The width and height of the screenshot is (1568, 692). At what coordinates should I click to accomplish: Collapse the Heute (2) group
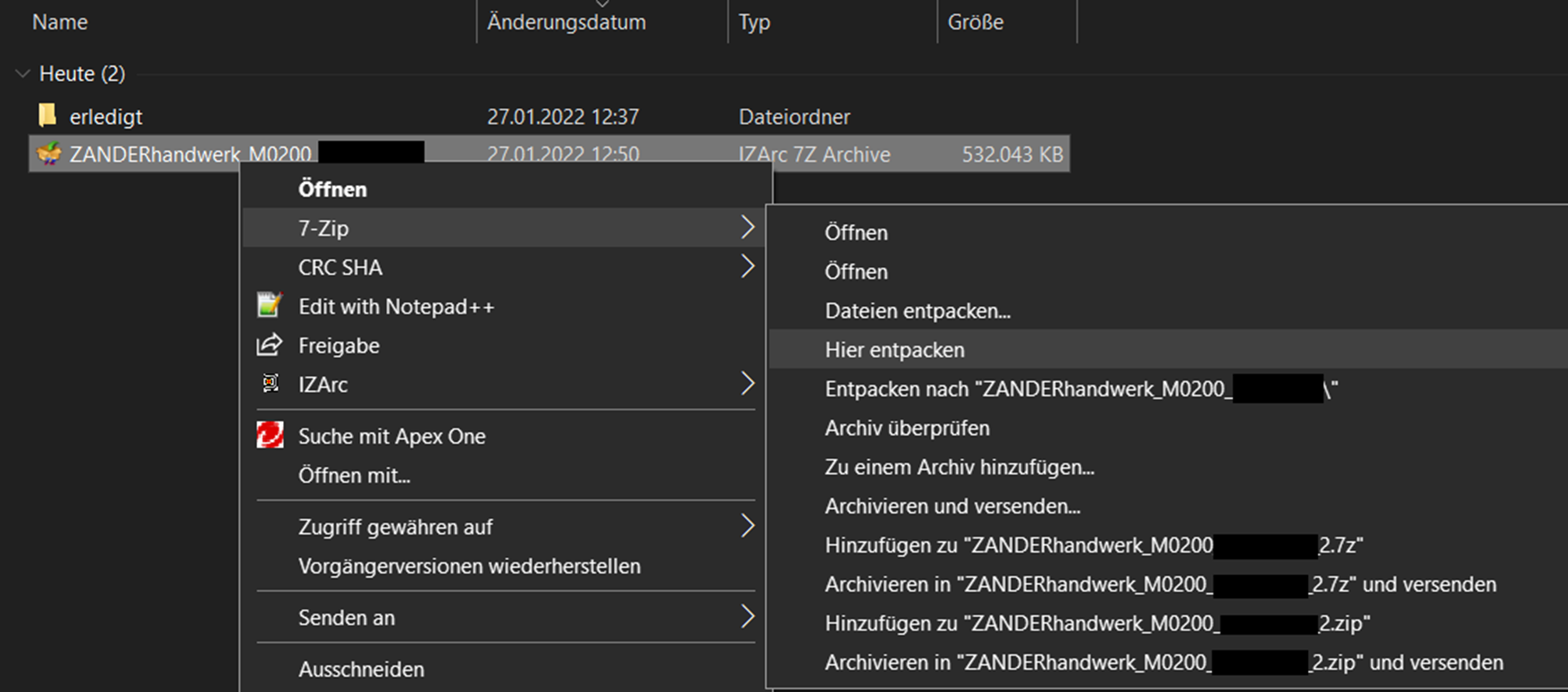(x=22, y=74)
